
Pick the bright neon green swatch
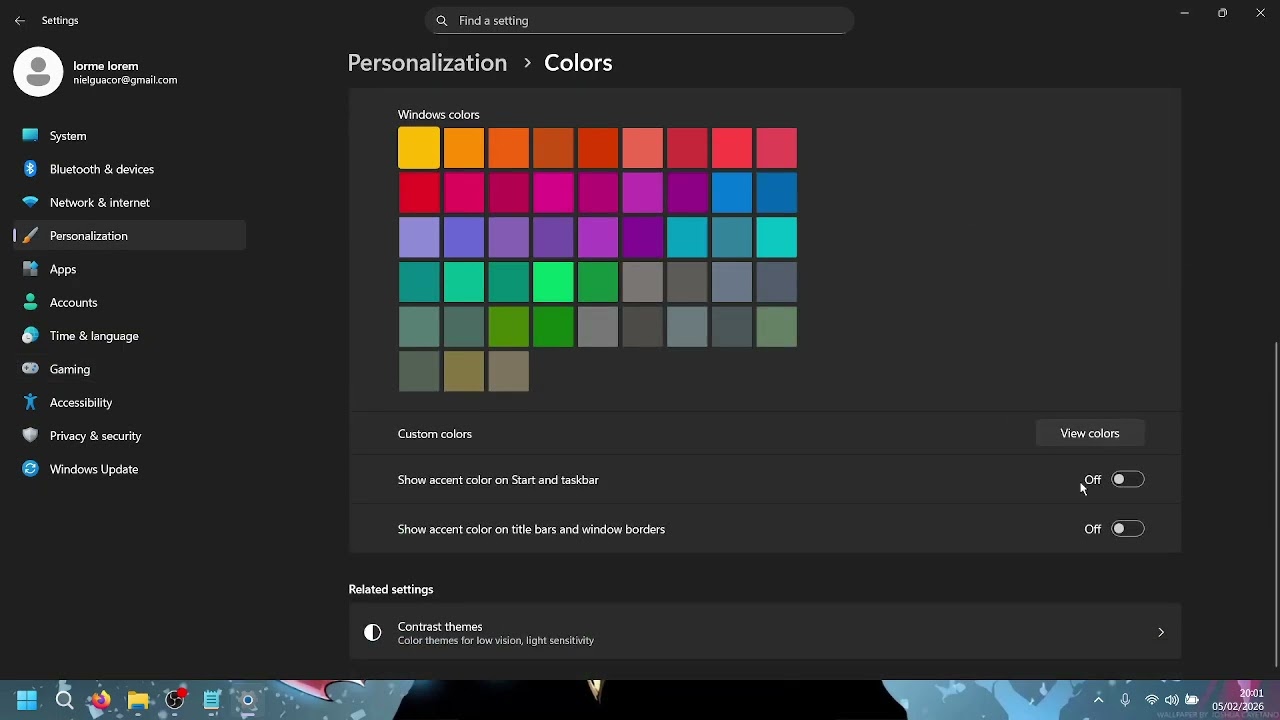pos(553,282)
